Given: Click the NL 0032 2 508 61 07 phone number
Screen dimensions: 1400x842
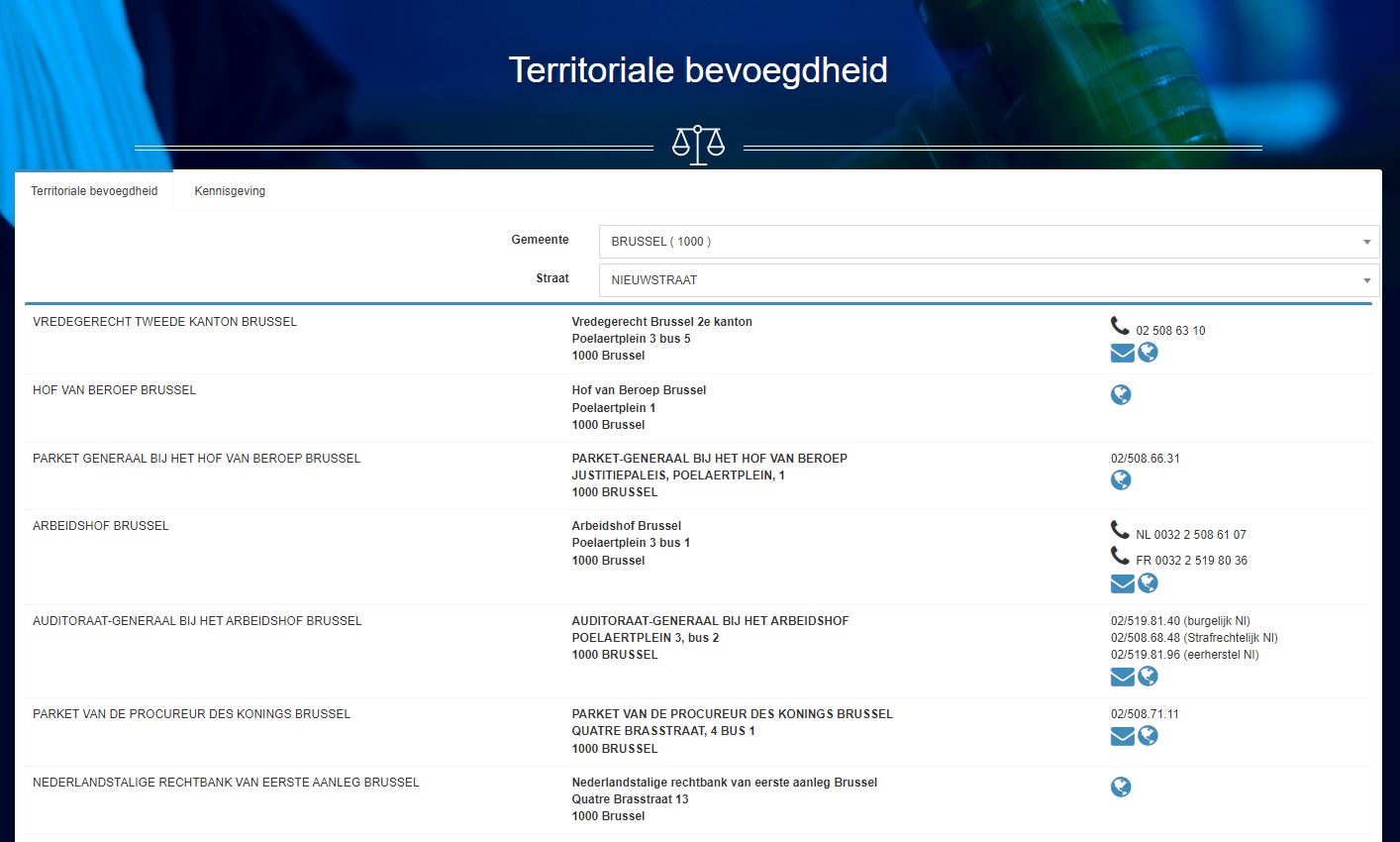Looking at the screenshot, I should tap(1190, 535).
